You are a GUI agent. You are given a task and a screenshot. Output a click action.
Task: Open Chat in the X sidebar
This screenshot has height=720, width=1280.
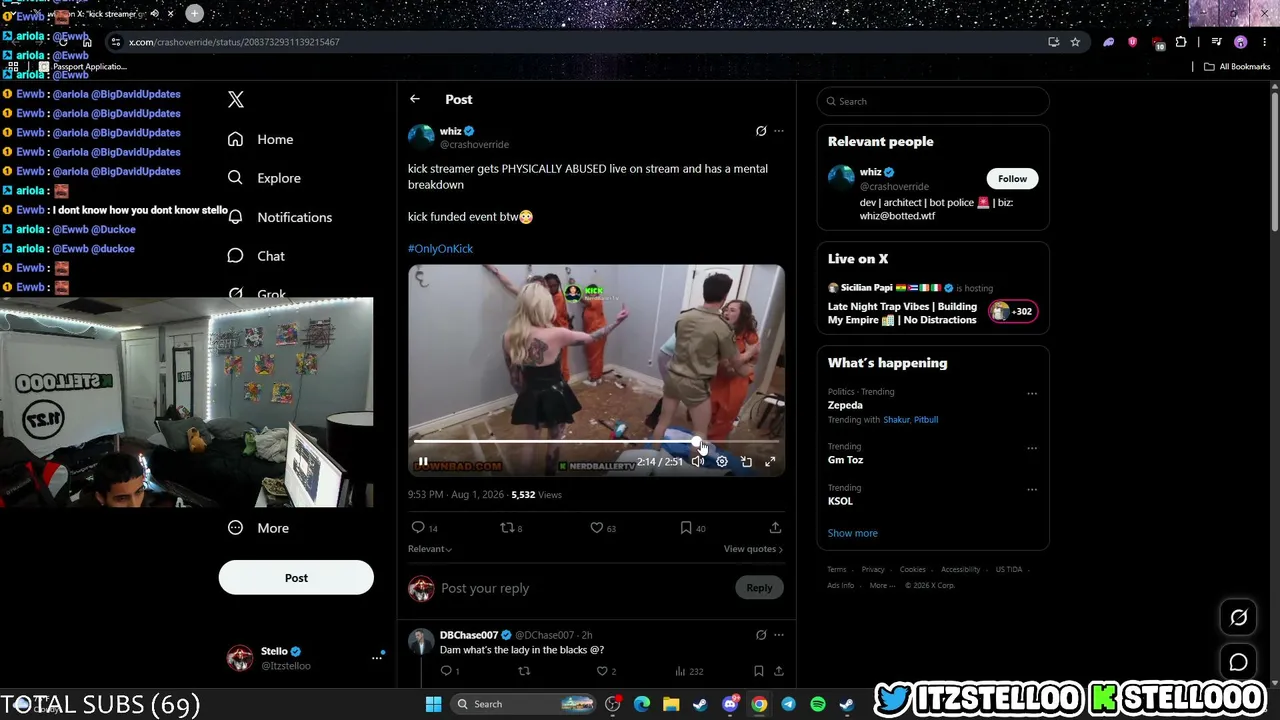pos(256,256)
